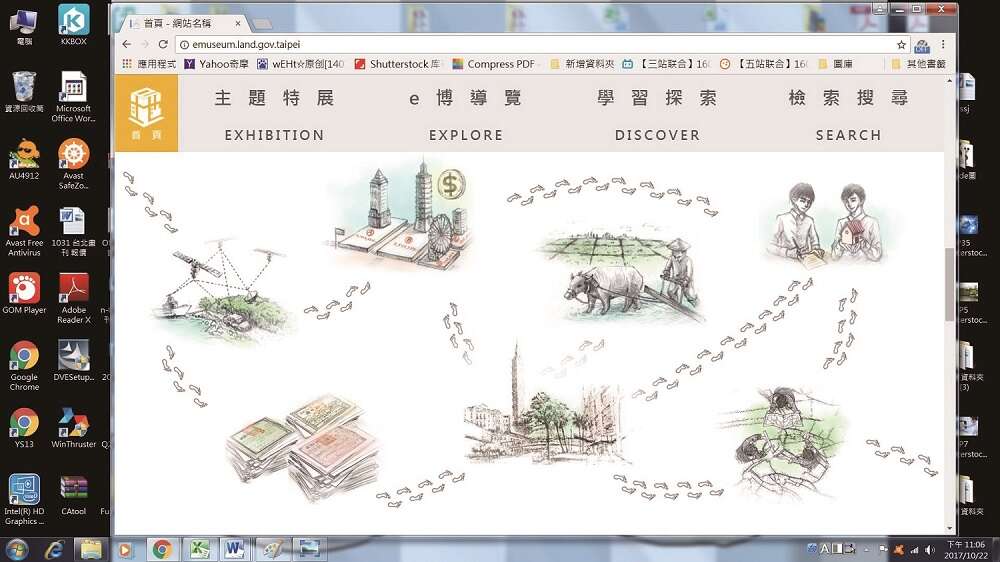The image size is (1000, 562).
Task: Click the emuseum.land.gov.taipei address bar
Action: [536, 44]
